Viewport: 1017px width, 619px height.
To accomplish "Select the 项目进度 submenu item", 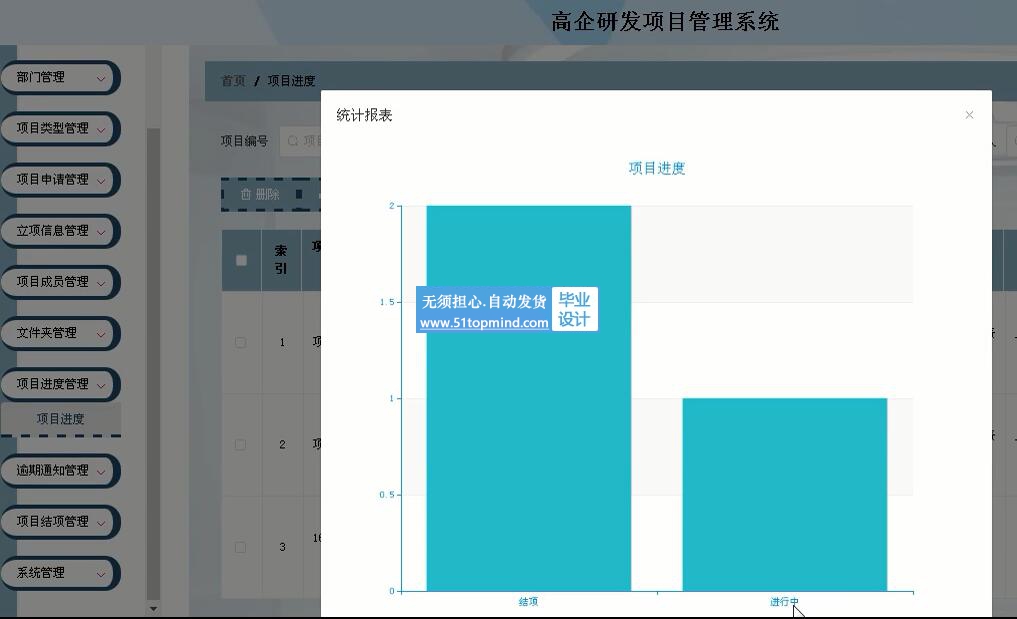I will [x=60, y=419].
